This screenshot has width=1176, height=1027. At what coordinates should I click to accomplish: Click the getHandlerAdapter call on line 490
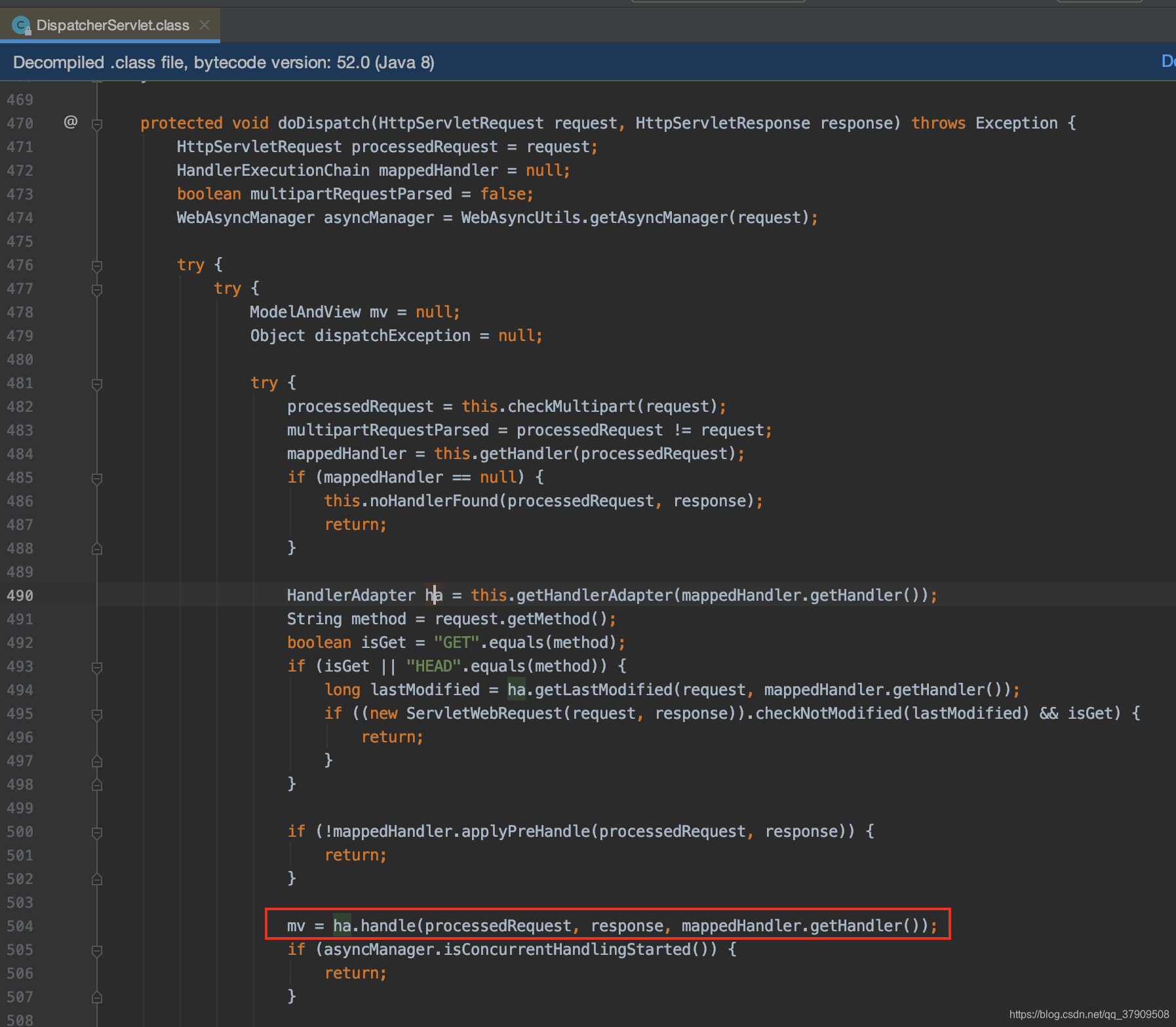click(595, 595)
